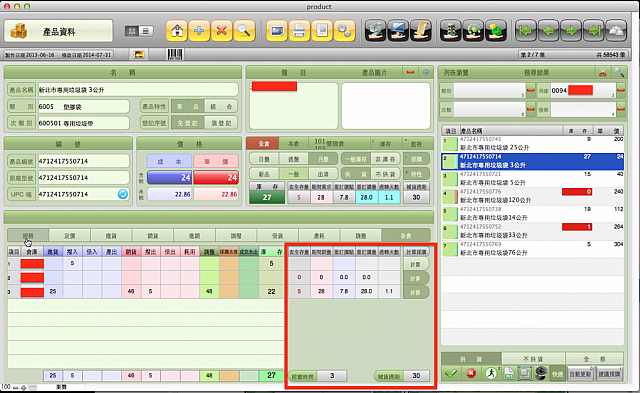Show 全部 items in bottom-right filter
Viewport: 640px width, 393px height.
click(594, 359)
